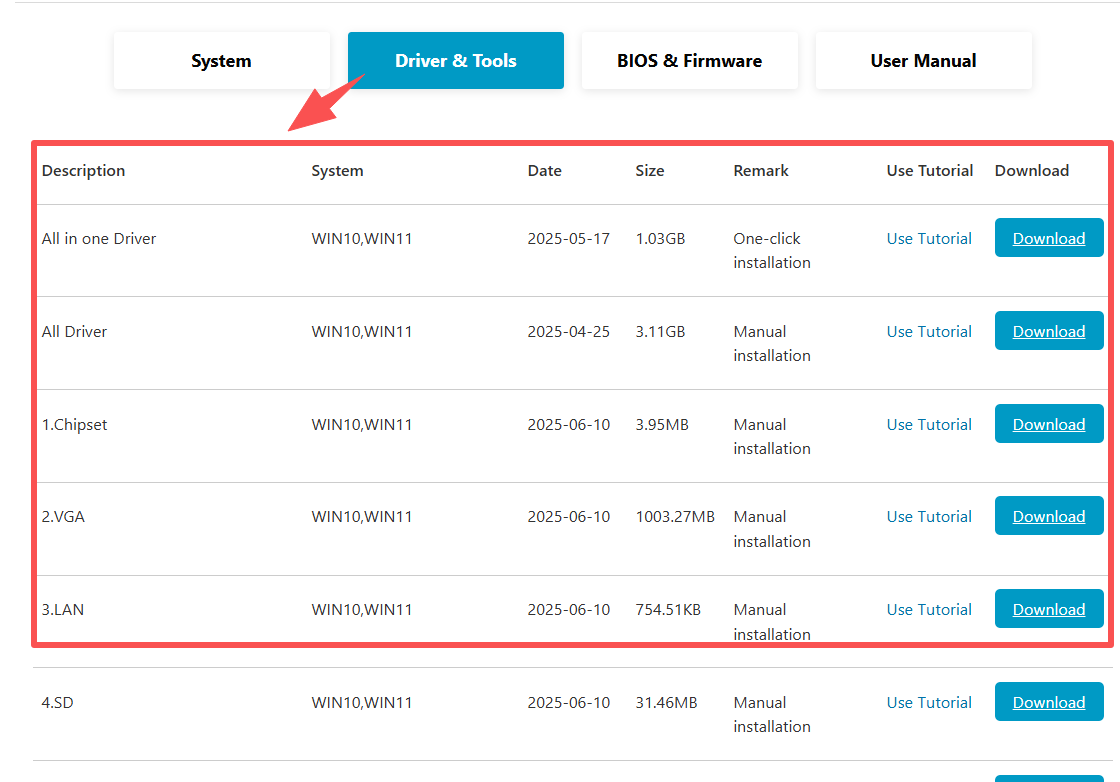View the Use Tutorial for All Driver
Screen dimensions: 1120x782
tap(929, 331)
